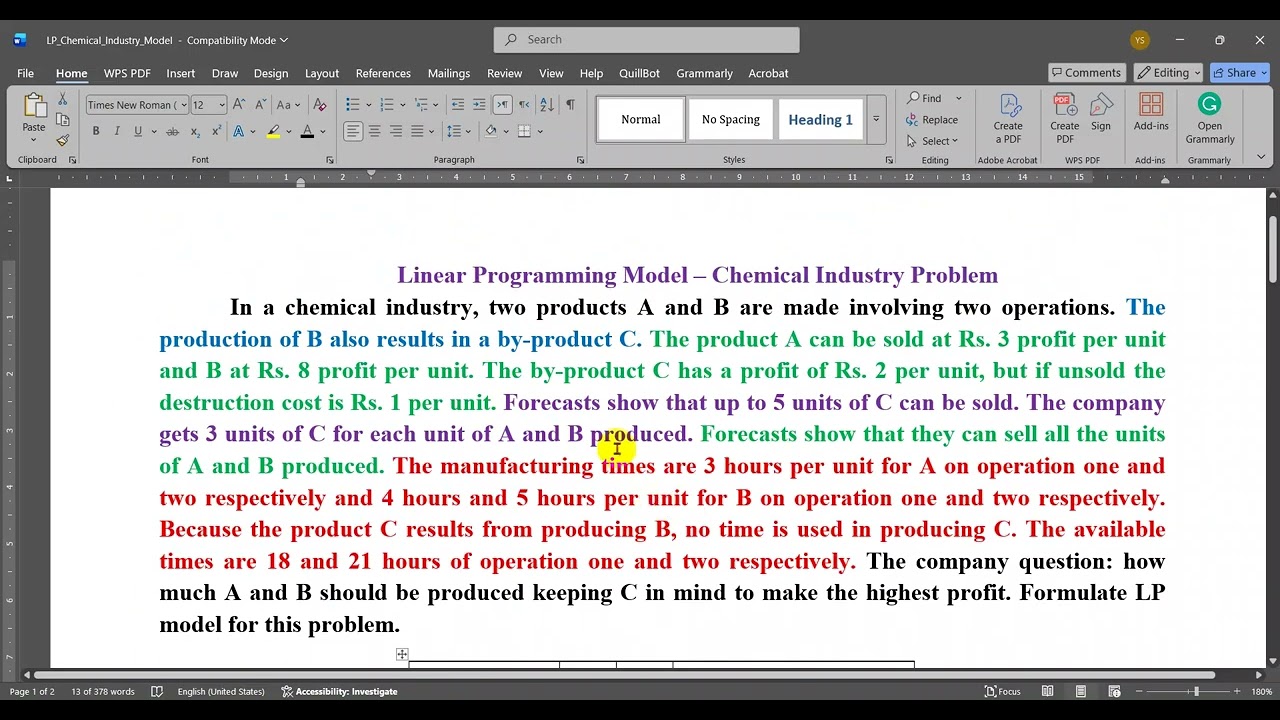The image size is (1280, 720).
Task: Click Replace in the Editing group
Action: point(932,120)
